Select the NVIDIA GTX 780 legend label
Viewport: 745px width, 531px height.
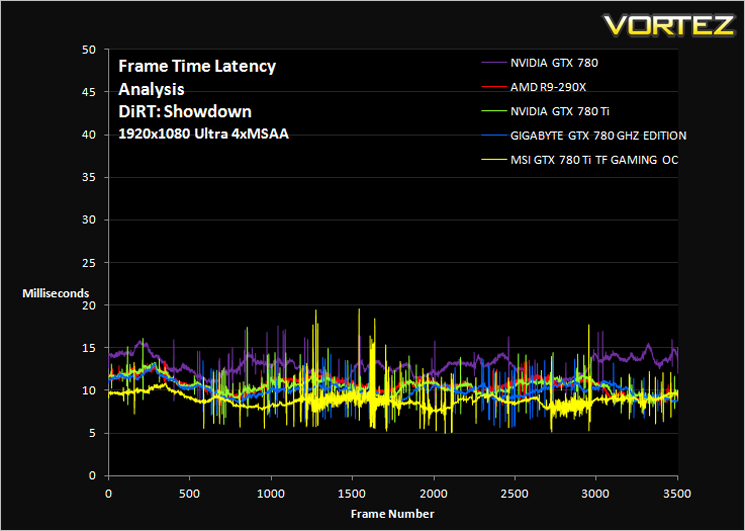click(x=554, y=63)
